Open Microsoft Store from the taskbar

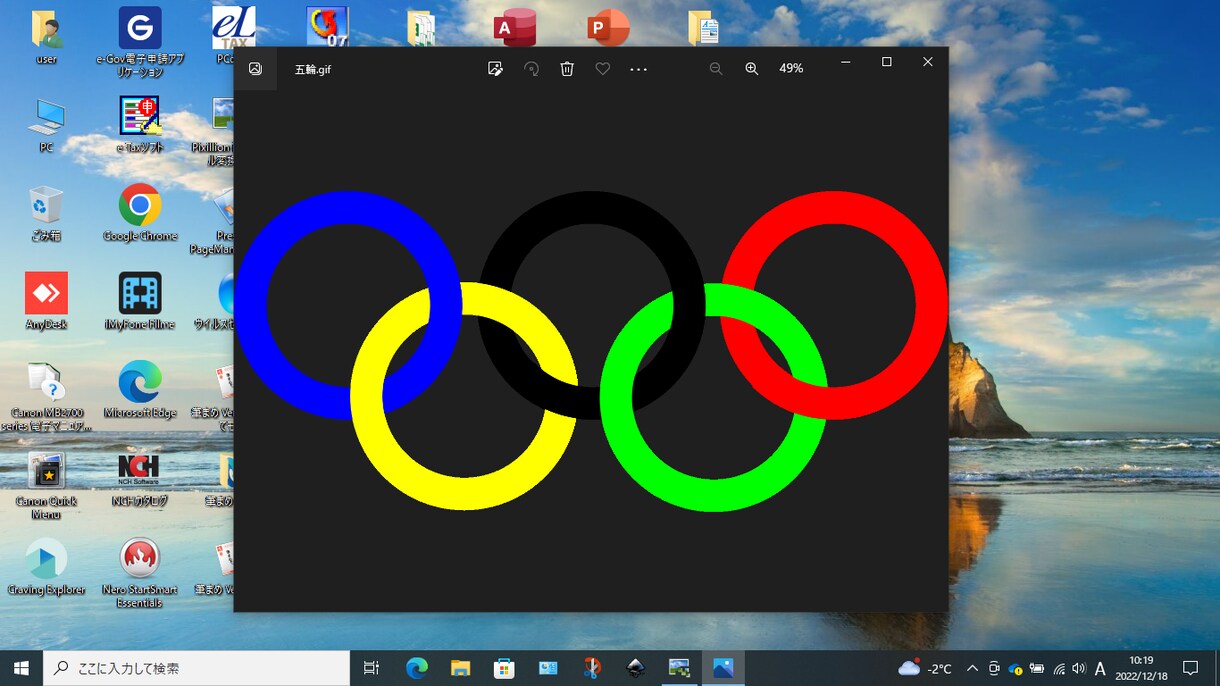(504, 668)
